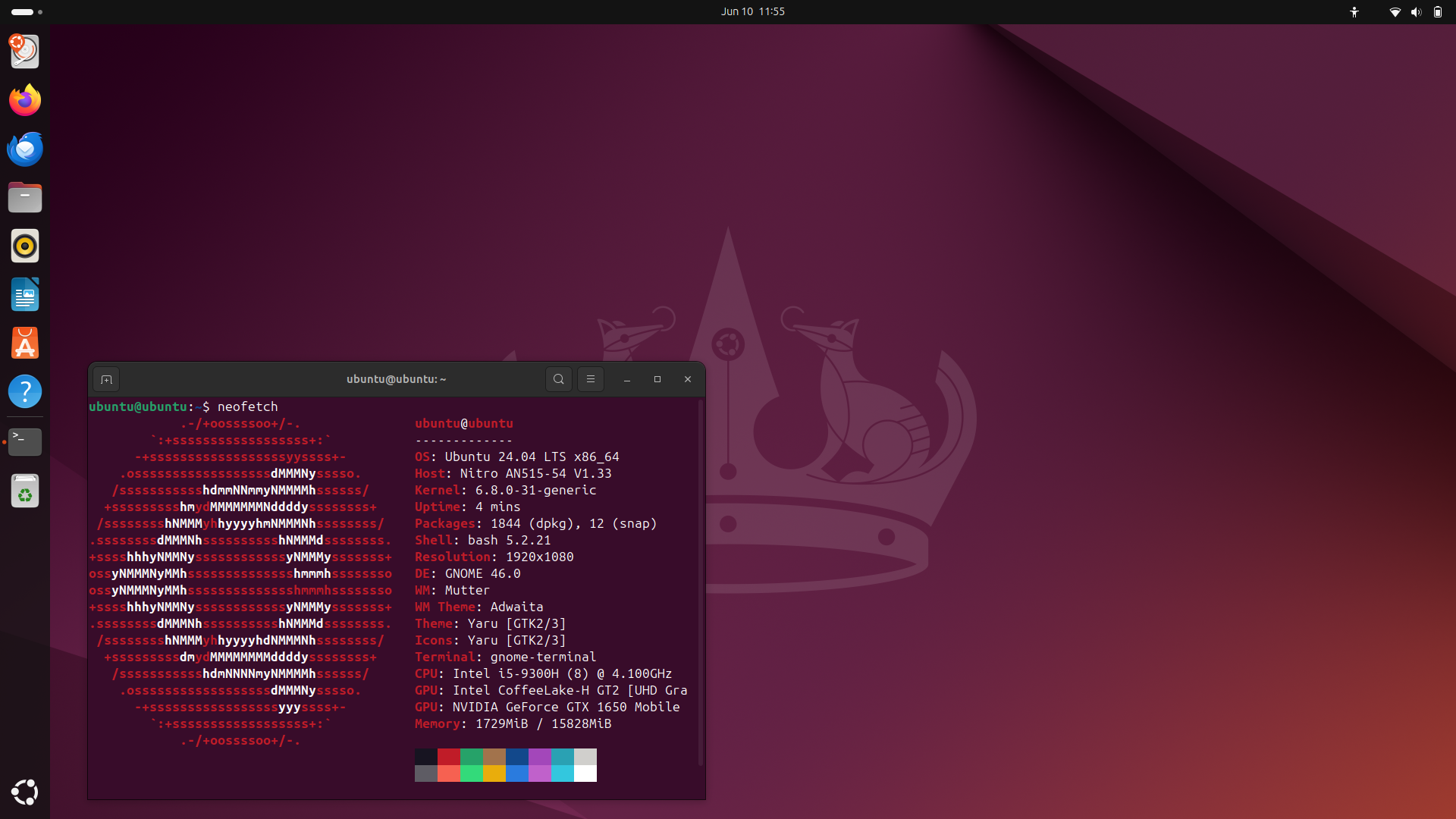Screen dimensions: 1456x819
Task: Open the Install Ubuntu dock icon
Action: coord(25,52)
